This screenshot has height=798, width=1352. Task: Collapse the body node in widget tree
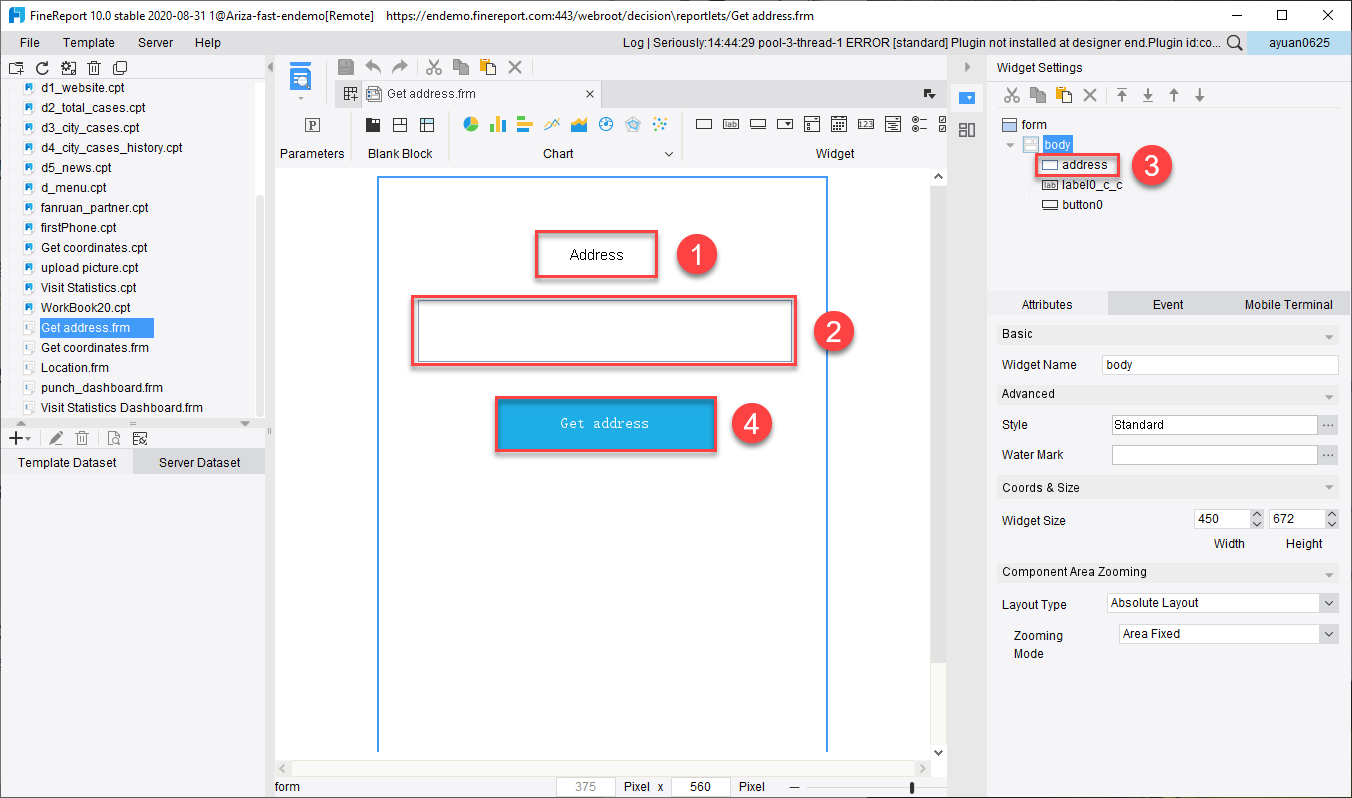1010,145
